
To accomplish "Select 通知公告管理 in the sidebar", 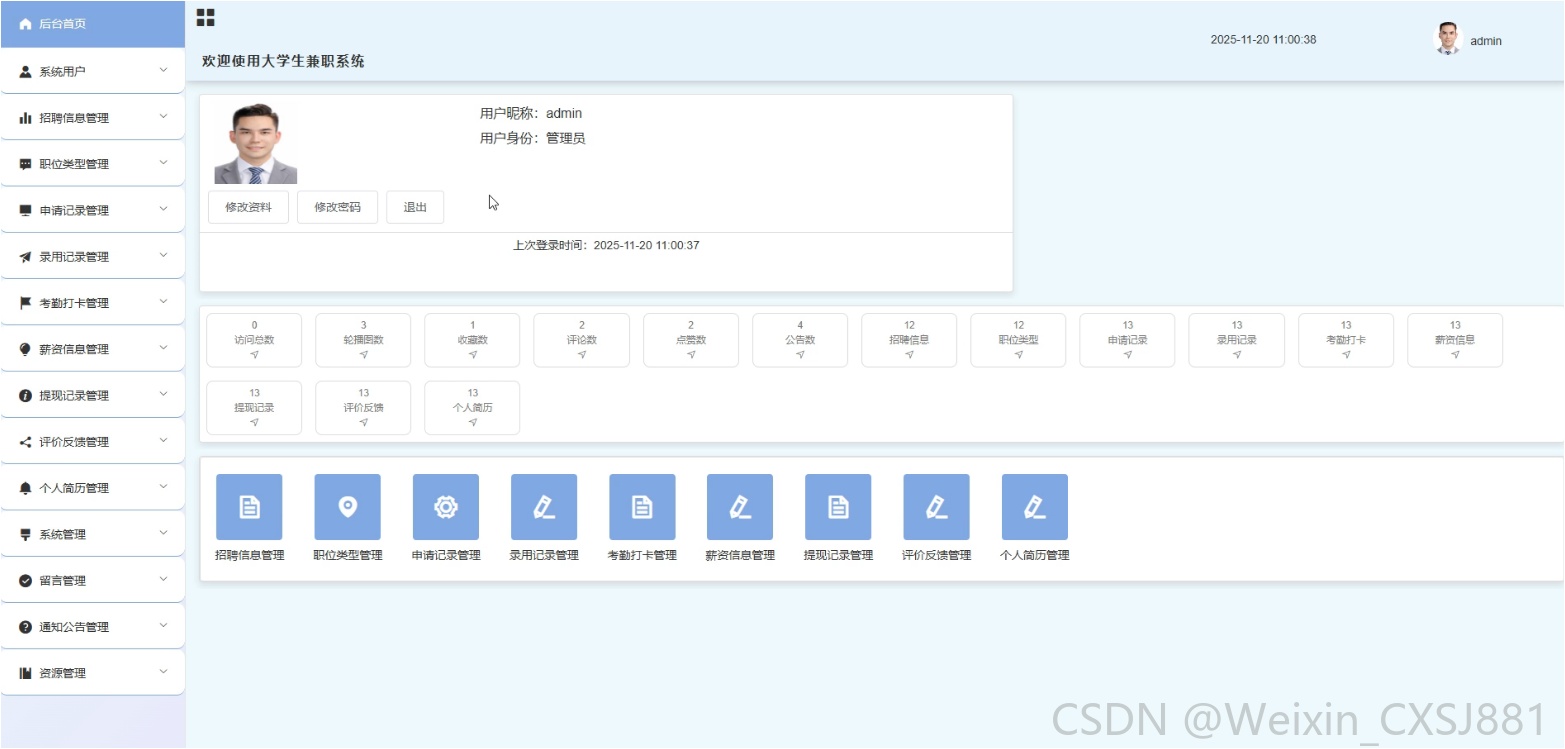I will click(92, 626).
